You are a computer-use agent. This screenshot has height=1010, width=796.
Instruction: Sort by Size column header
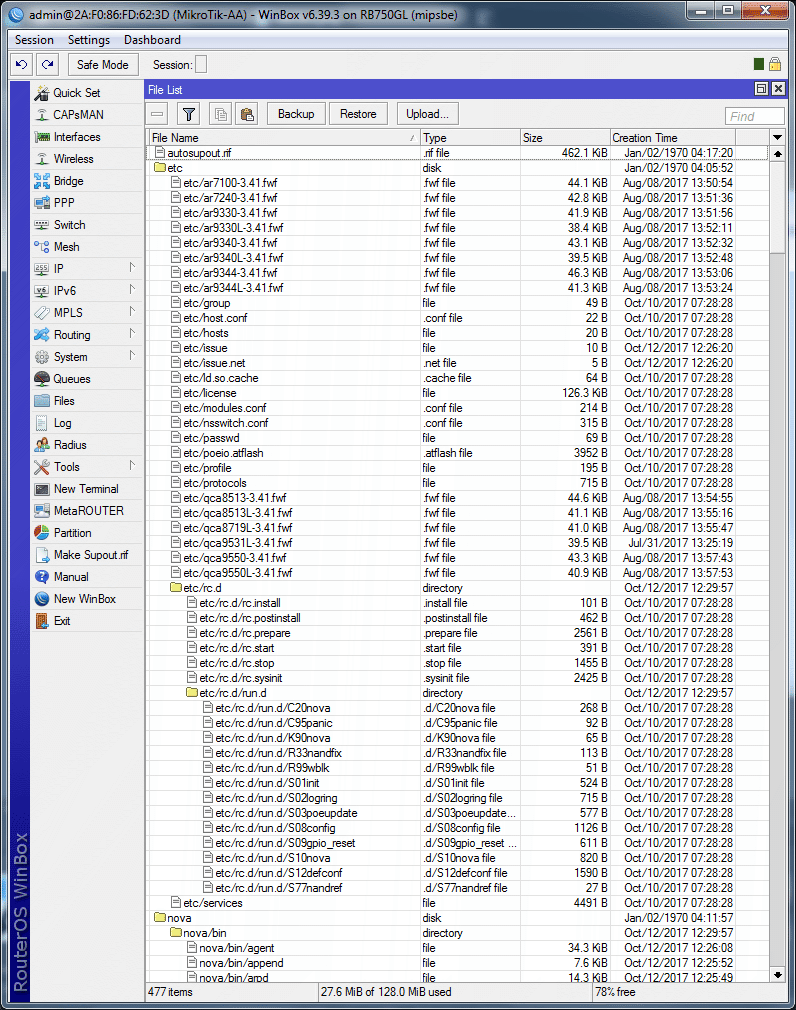pyautogui.click(x=565, y=137)
